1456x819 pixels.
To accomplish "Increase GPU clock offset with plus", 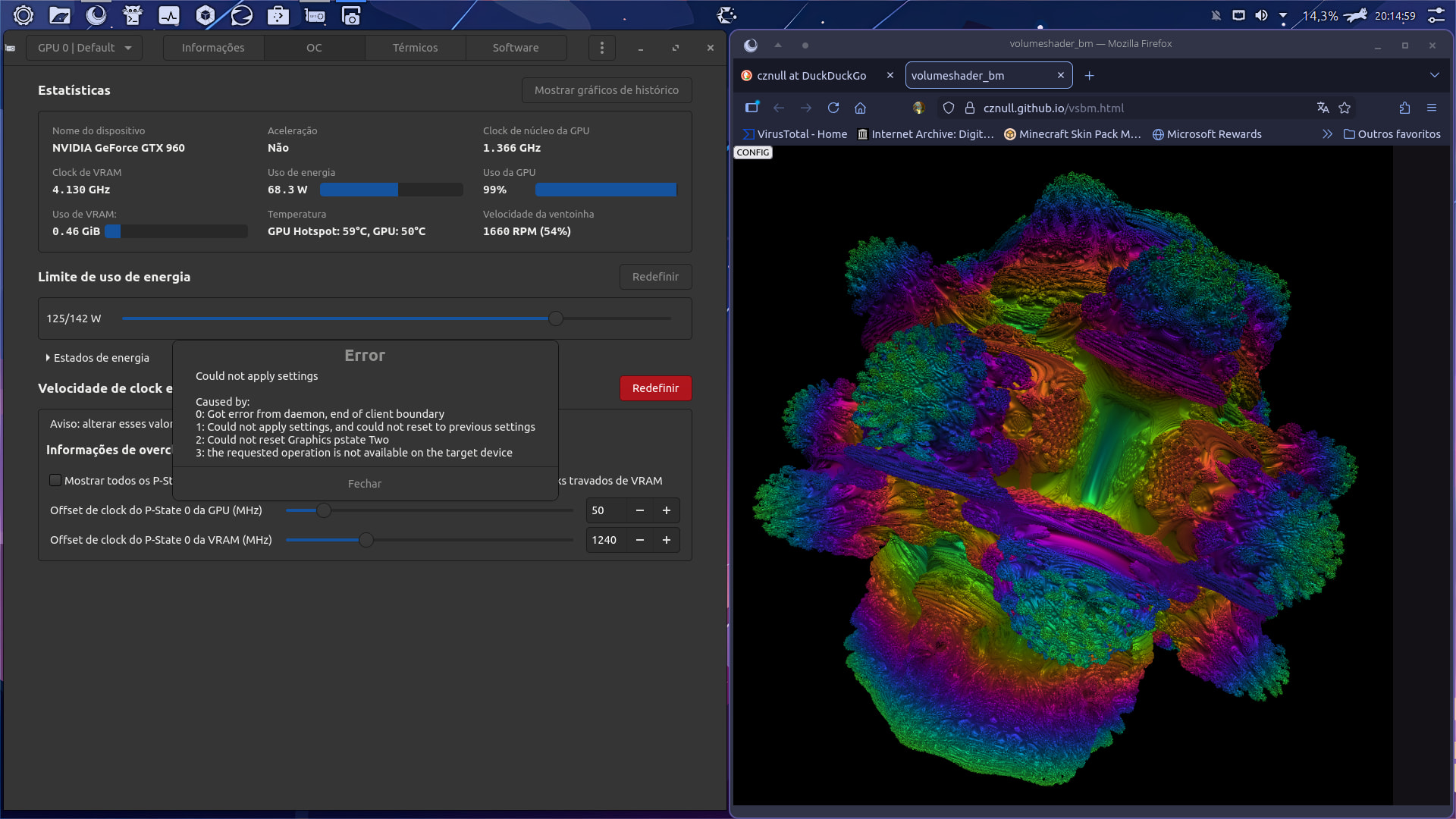I will [667, 510].
